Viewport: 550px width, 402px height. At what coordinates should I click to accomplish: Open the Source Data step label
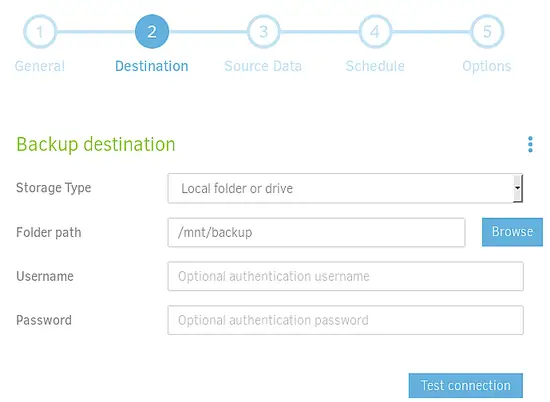click(x=263, y=66)
